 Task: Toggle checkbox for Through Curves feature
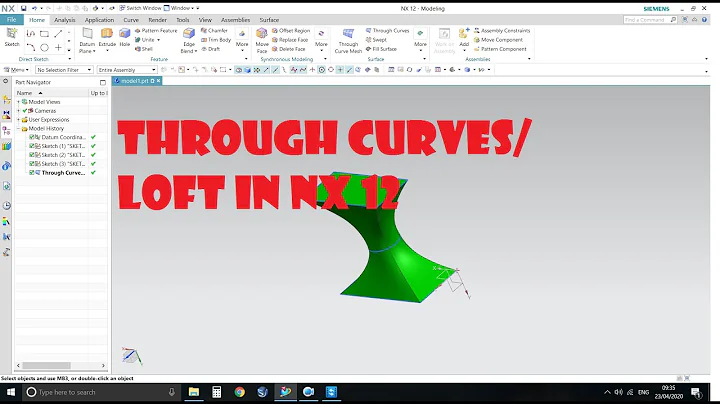[32, 173]
